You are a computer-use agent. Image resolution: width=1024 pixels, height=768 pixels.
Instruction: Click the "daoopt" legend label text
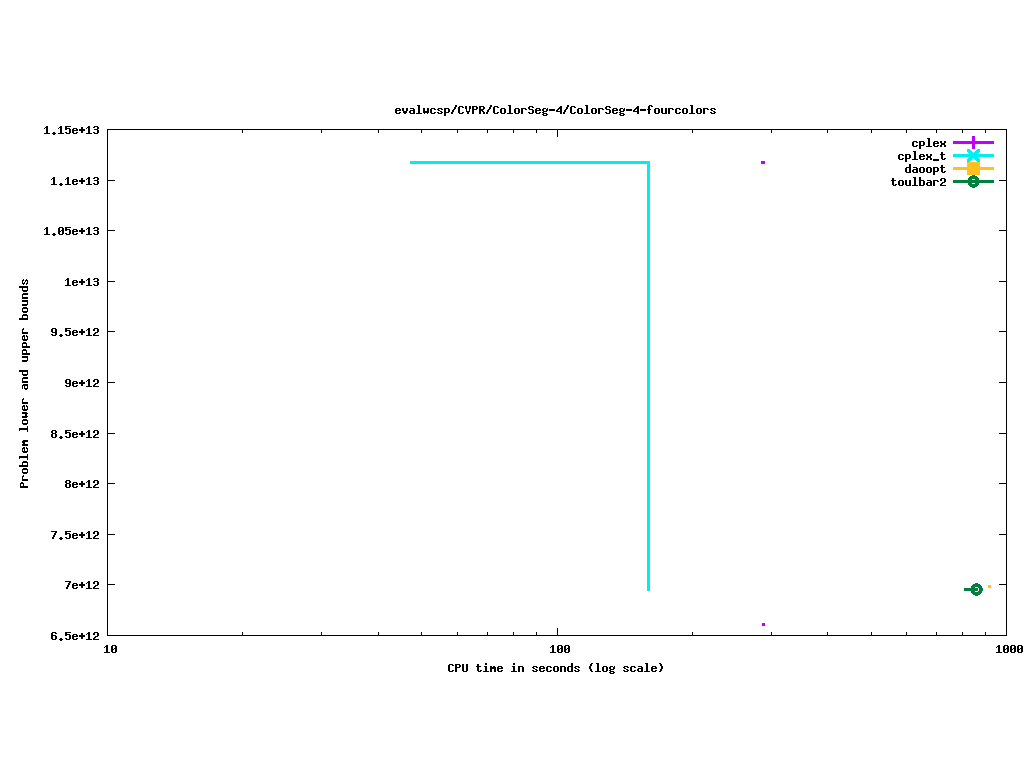[925, 169]
